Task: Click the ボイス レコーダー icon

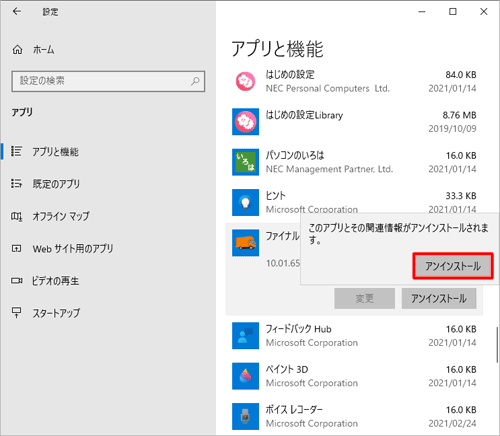Action: tap(245, 416)
